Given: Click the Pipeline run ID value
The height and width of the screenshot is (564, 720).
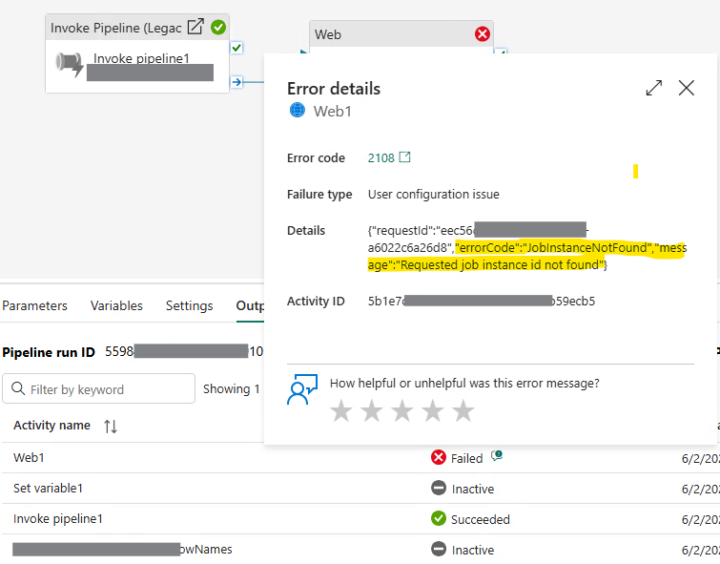Looking at the screenshot, I should point(184,352).
